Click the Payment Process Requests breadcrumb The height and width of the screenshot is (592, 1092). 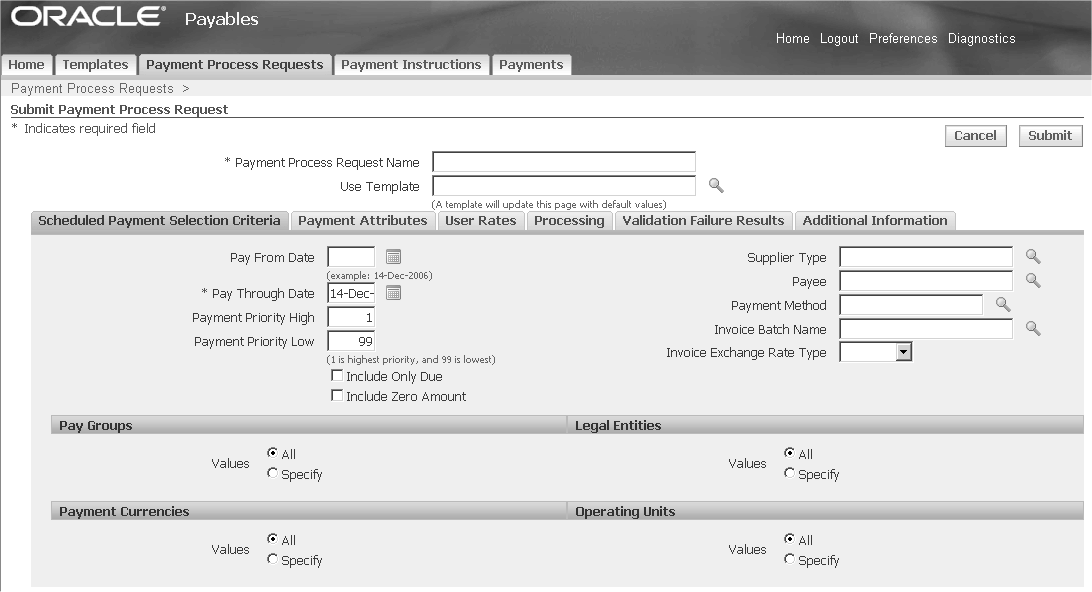[92, 88]
